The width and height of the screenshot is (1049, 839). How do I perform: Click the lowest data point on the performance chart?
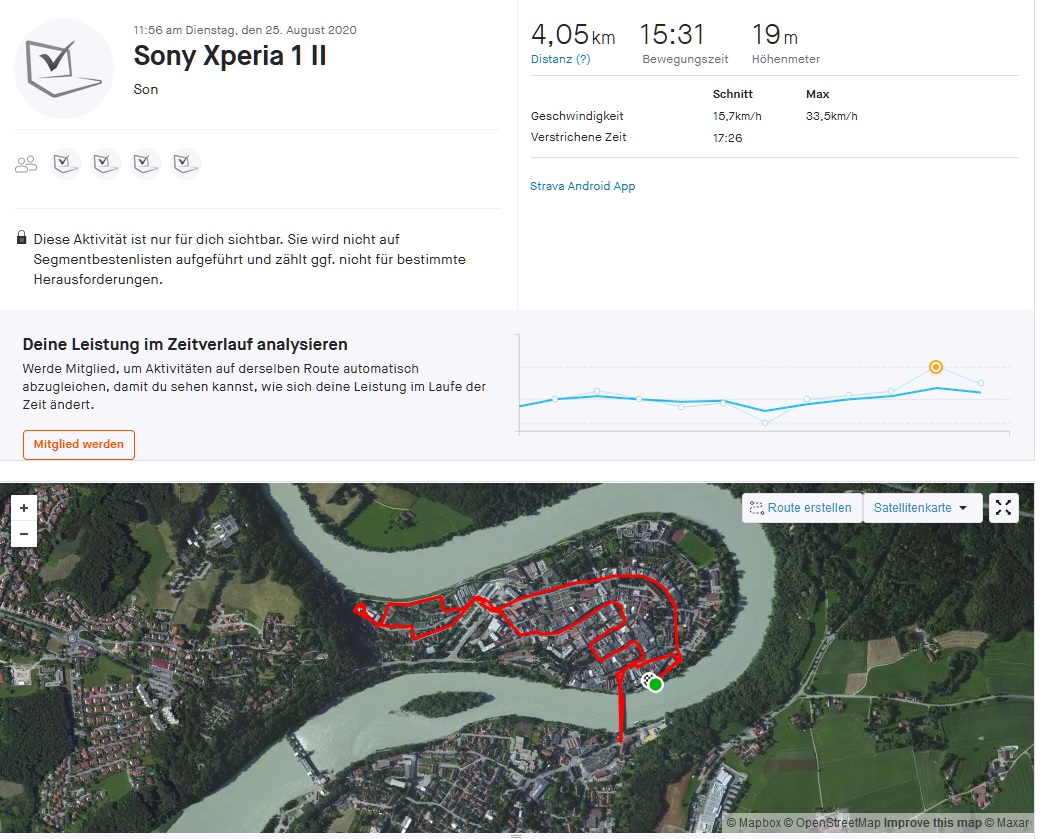[x=765, y=423]
